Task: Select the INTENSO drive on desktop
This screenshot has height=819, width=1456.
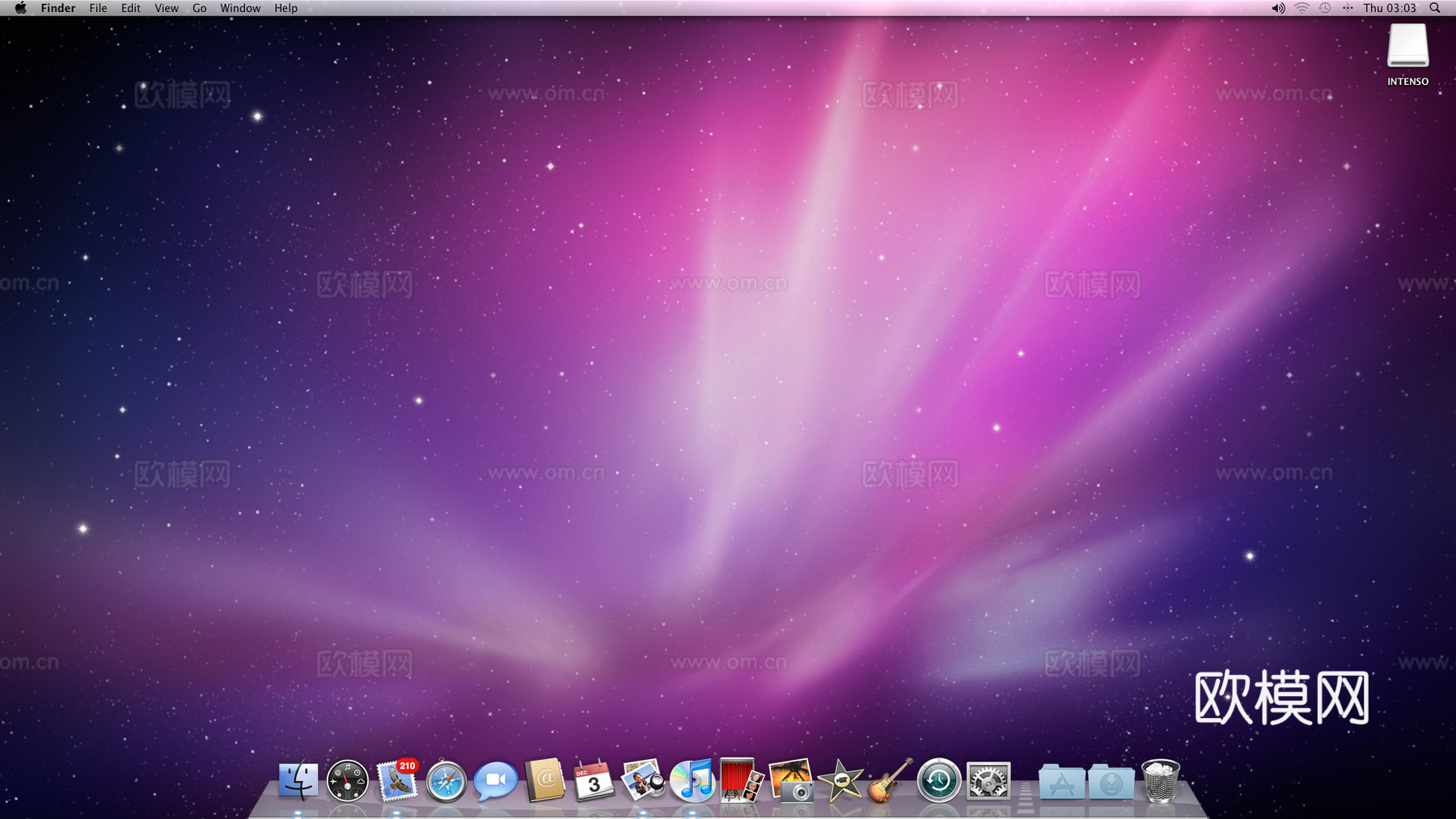Action: (x=1408, y=55)
